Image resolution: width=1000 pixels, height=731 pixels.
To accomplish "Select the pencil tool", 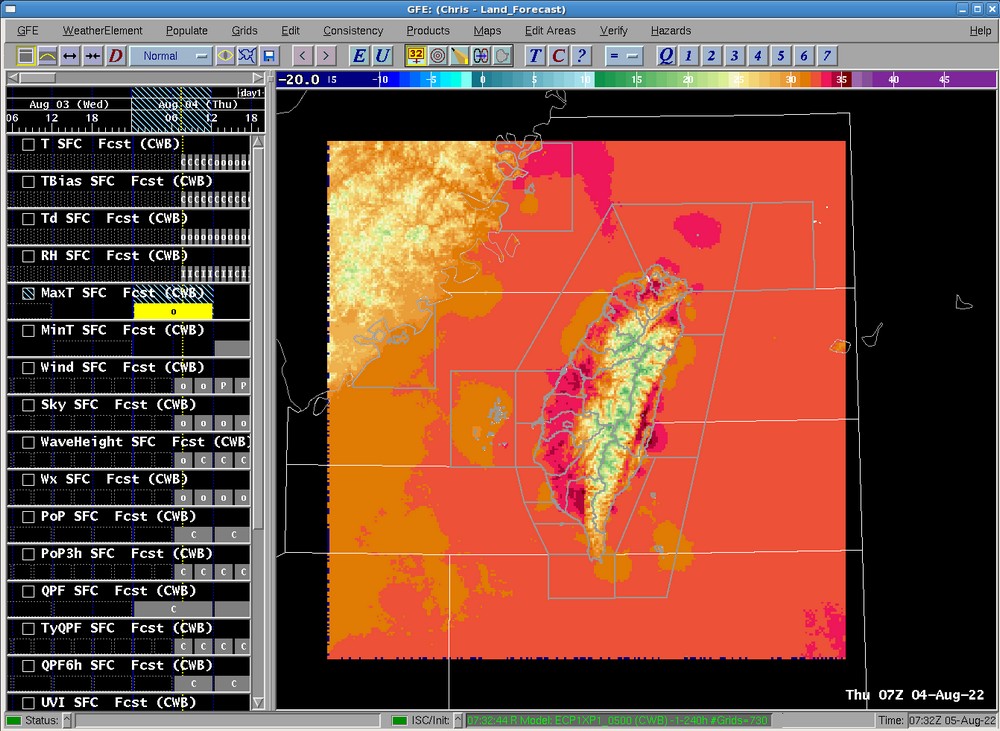I will 459,56.
